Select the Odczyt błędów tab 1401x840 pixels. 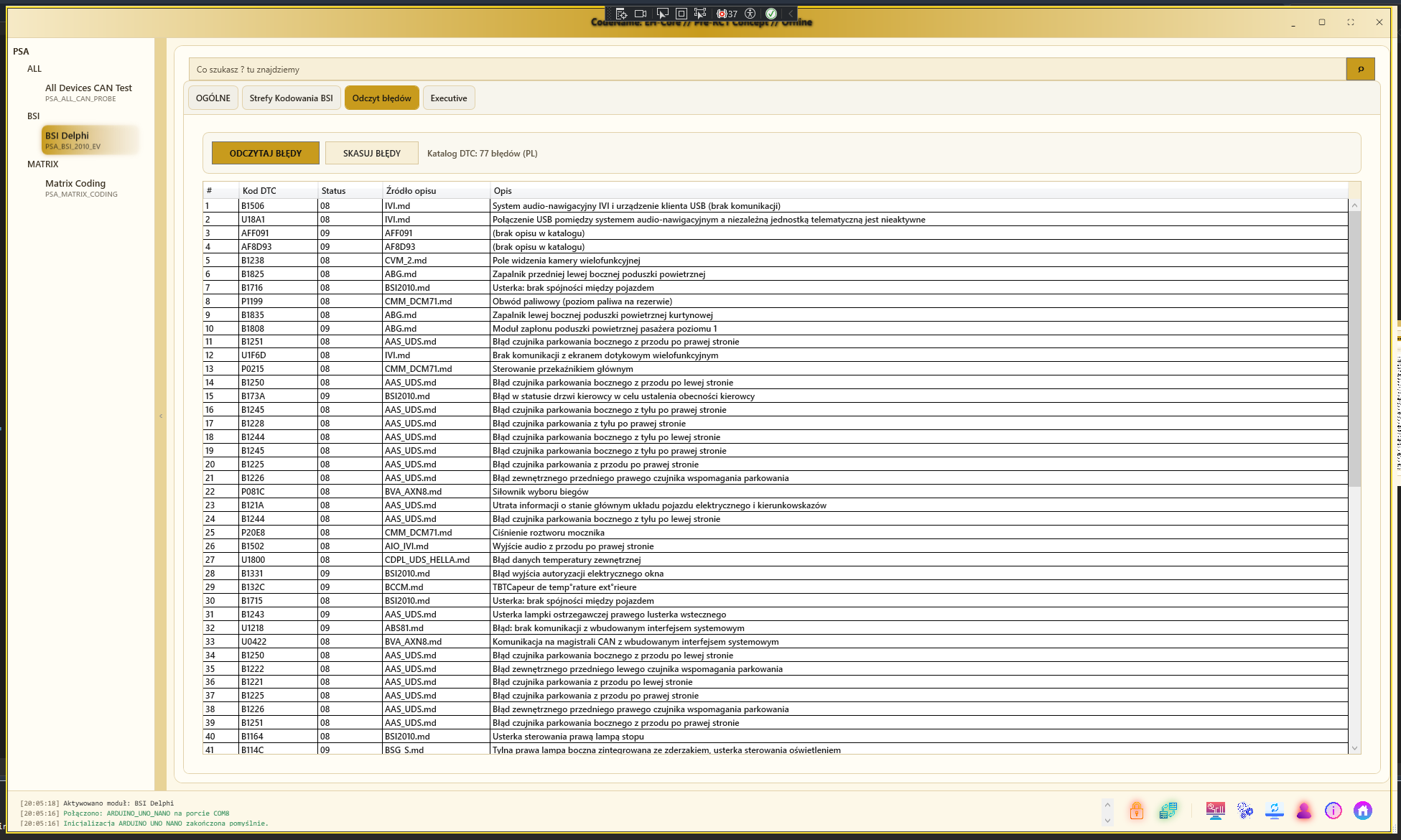(381, 98)
